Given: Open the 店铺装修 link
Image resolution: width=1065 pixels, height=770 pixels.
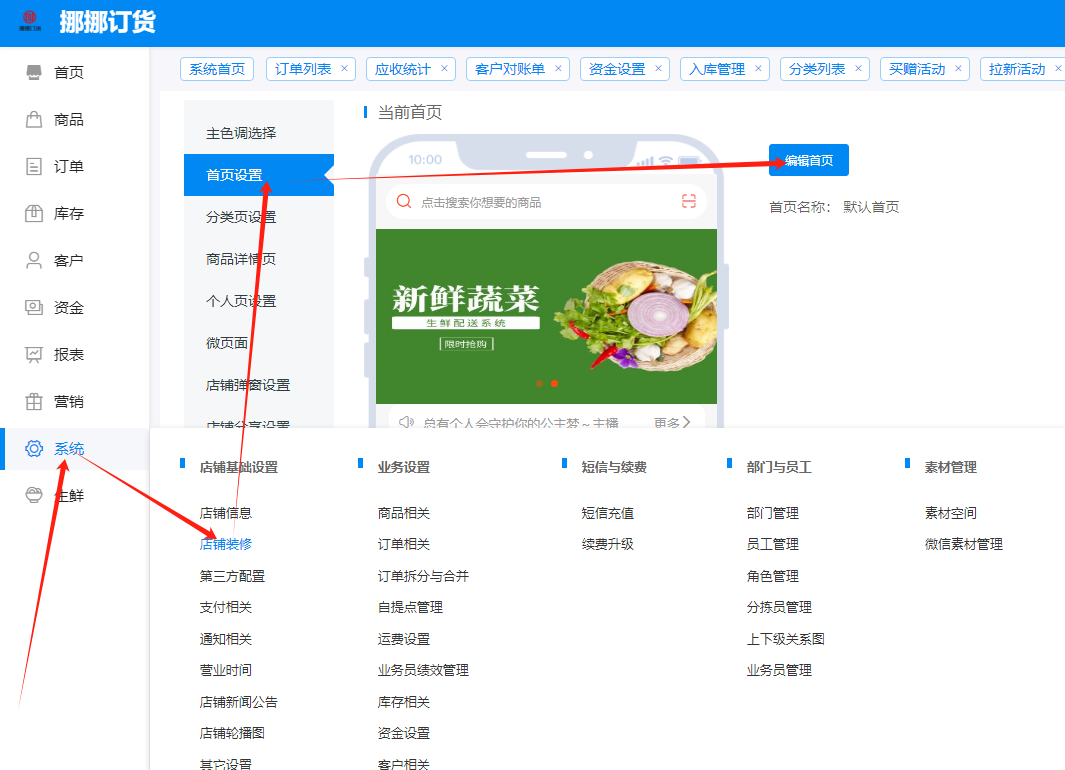Looking at the screenshot, I should pyautogui.click(x=226, y=544).
